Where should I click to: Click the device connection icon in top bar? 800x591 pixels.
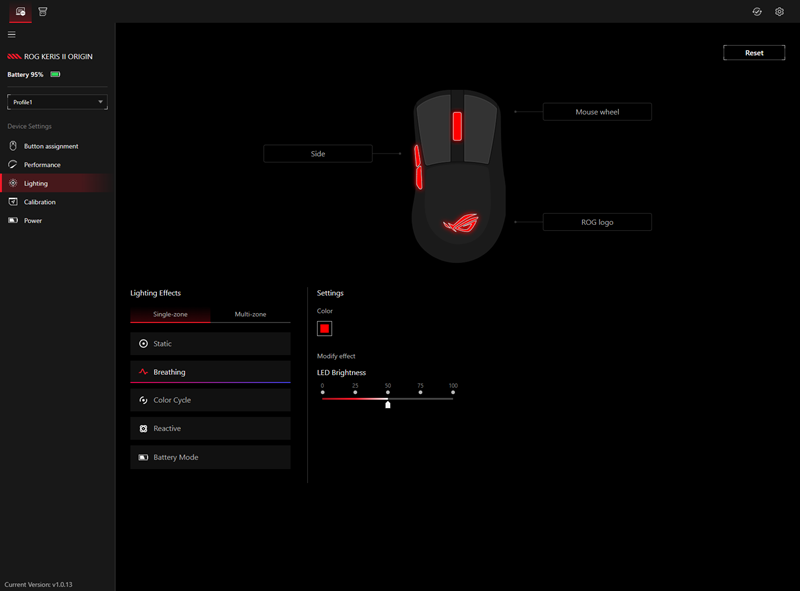point(20,11)
